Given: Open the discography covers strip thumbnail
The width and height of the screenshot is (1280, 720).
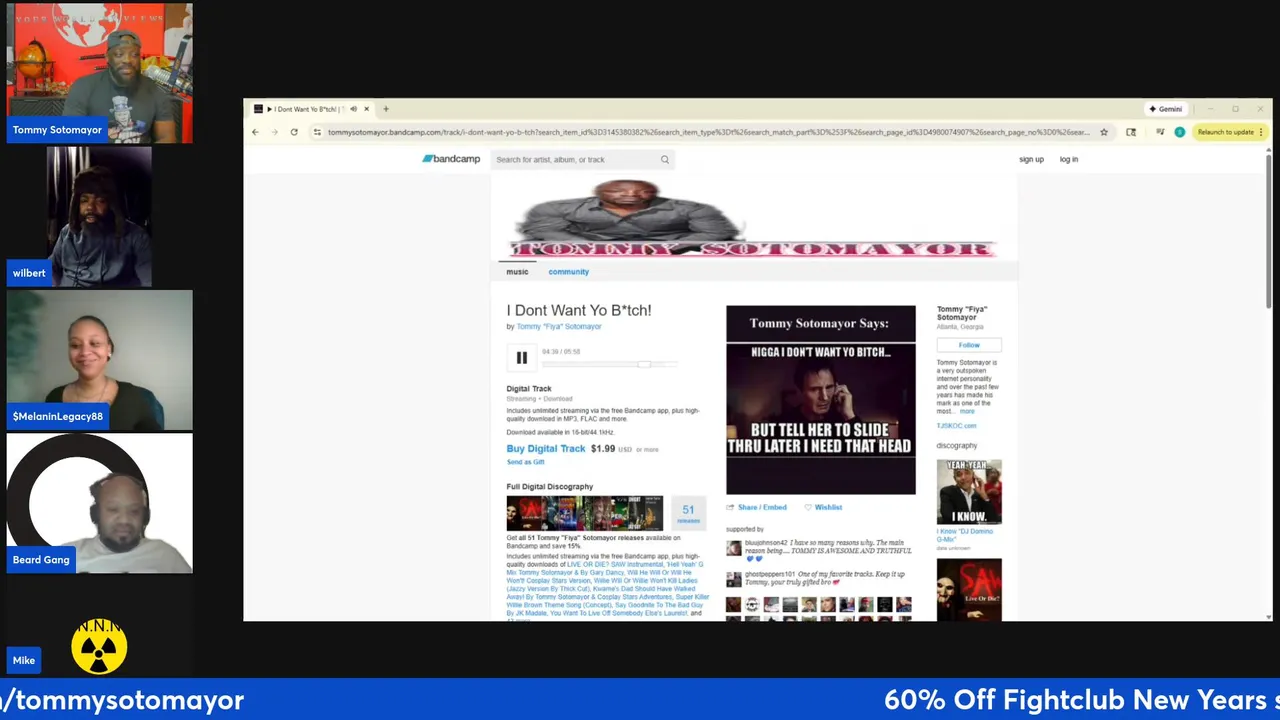Looking at the screenshot, I should (x=584, y=513).
